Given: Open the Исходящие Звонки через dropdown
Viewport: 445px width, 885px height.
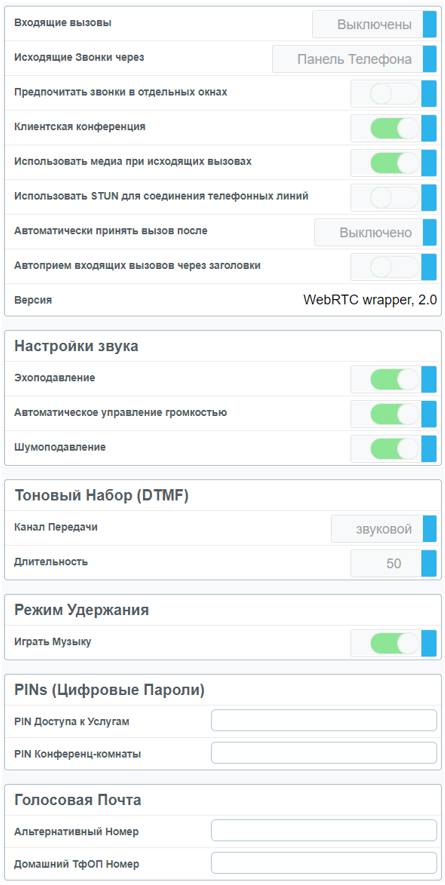Looking at the screenshot, I should pyautogui.click(x=355, y=59).
